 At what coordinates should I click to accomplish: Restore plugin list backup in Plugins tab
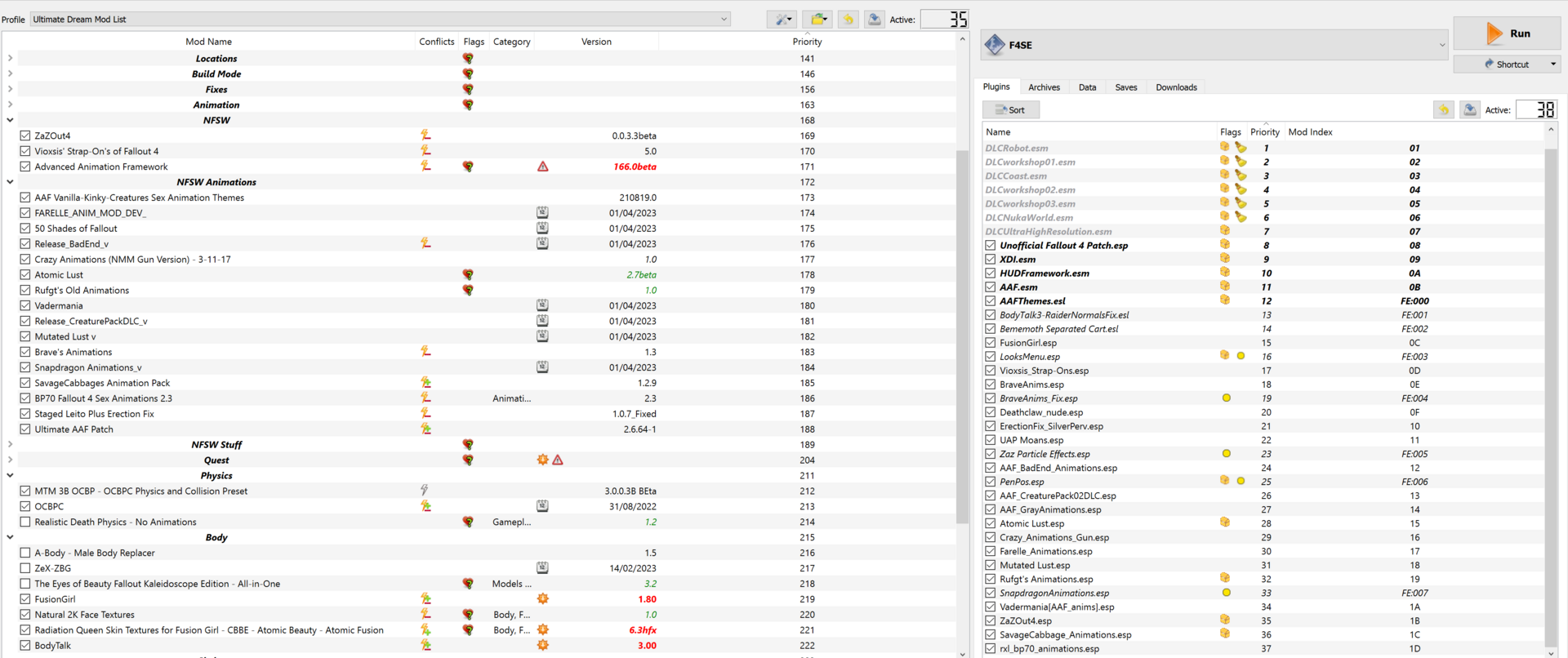click(x=1443, y=110)
